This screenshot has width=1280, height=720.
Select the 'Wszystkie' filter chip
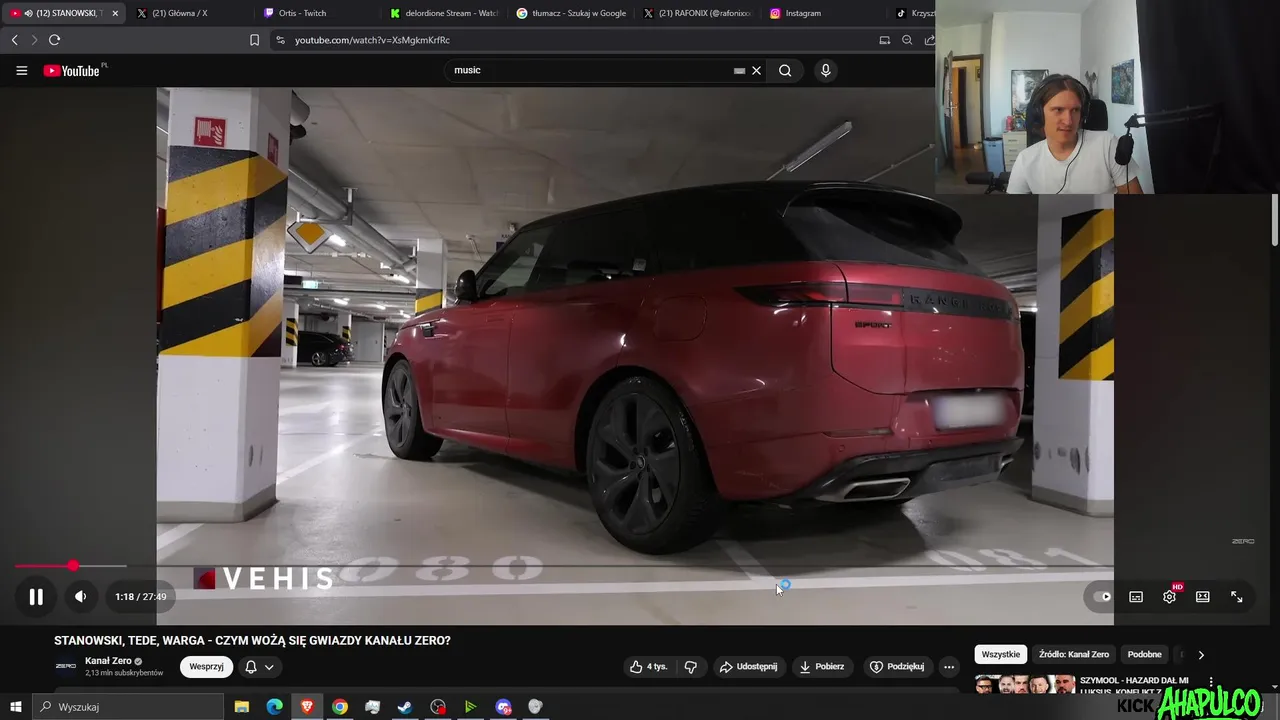1001,654
